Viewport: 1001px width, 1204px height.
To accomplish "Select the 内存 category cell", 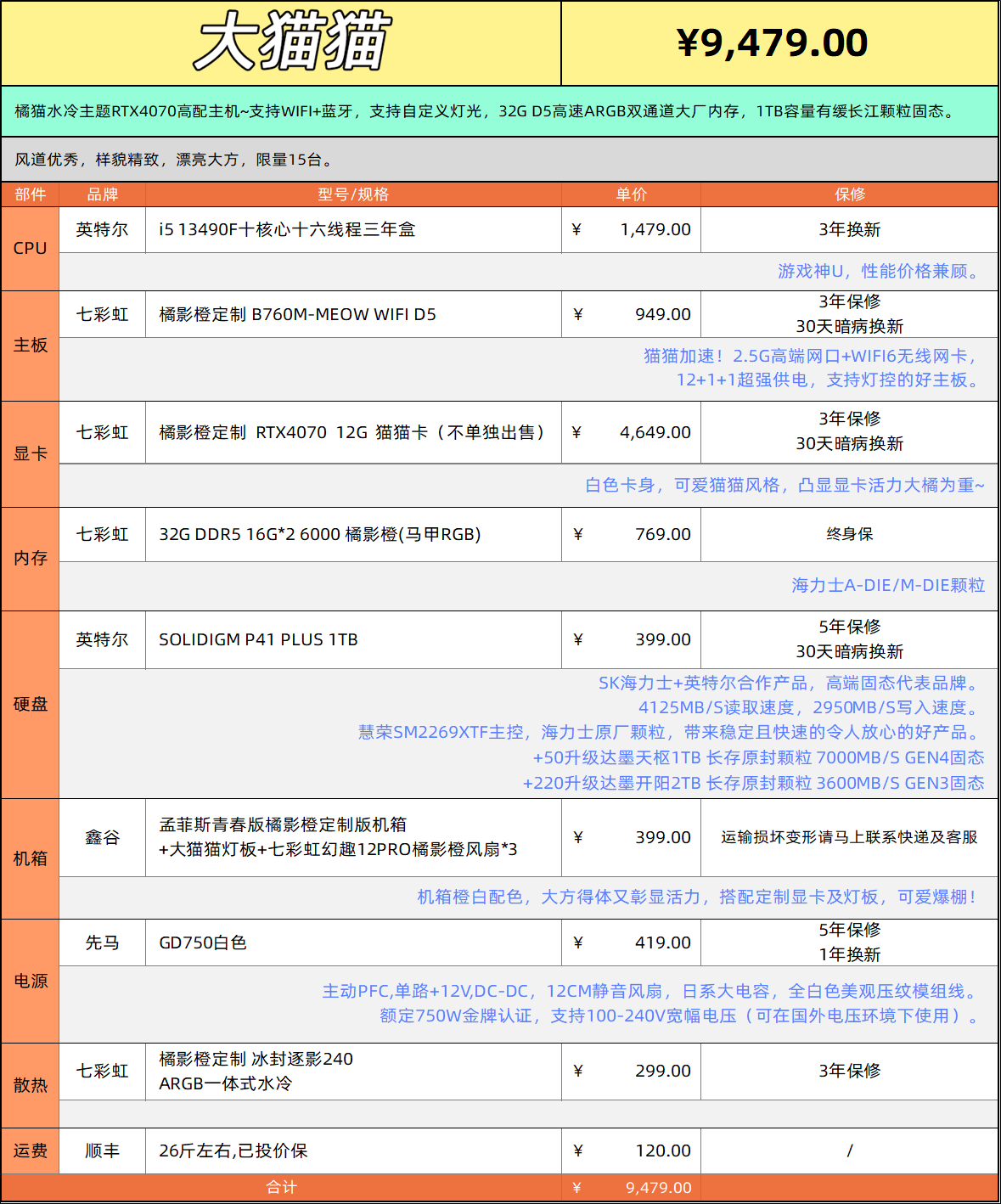I will pyautogui.click(x=30, y=558).
